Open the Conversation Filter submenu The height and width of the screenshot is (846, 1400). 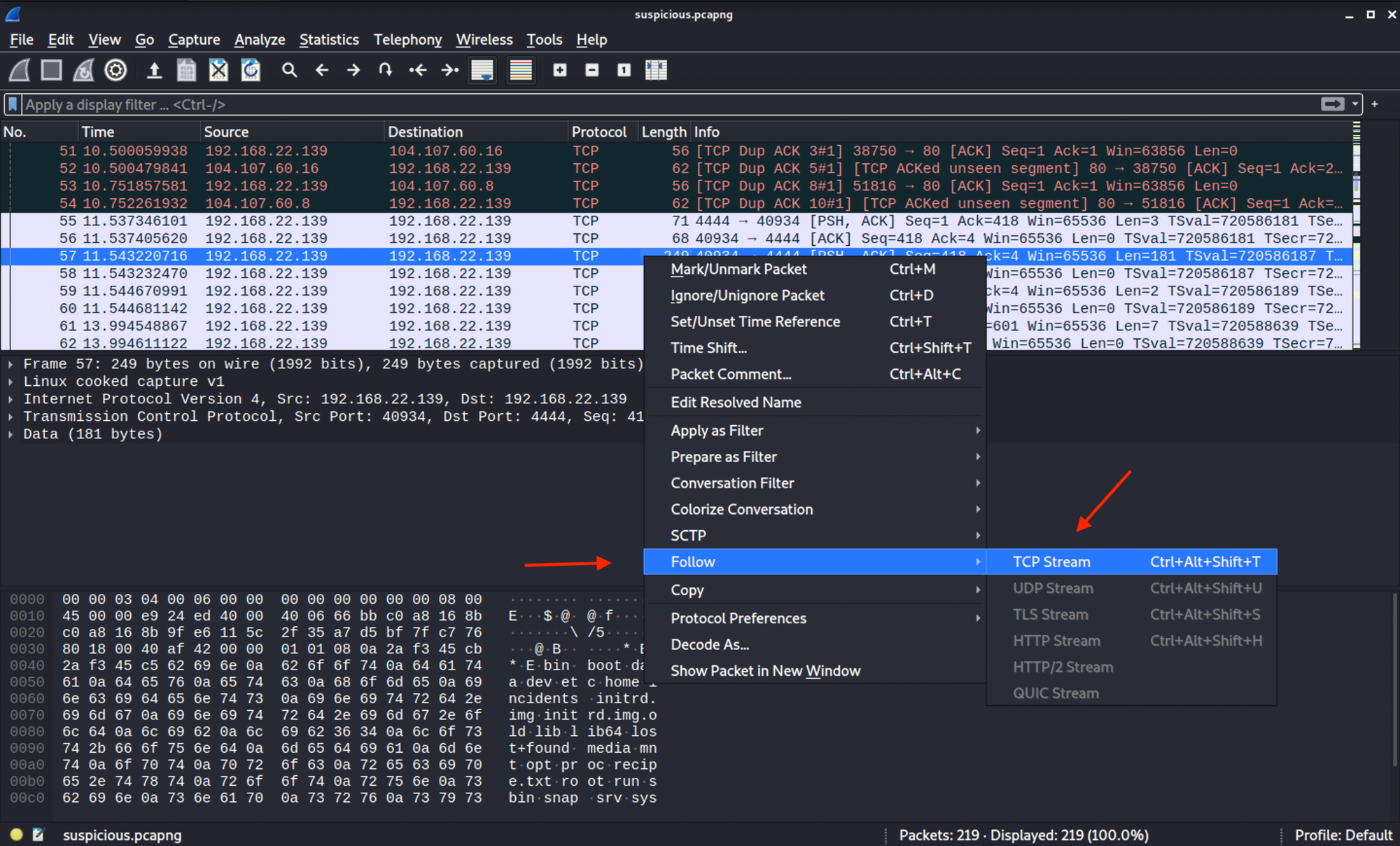[x=815, y=483]
